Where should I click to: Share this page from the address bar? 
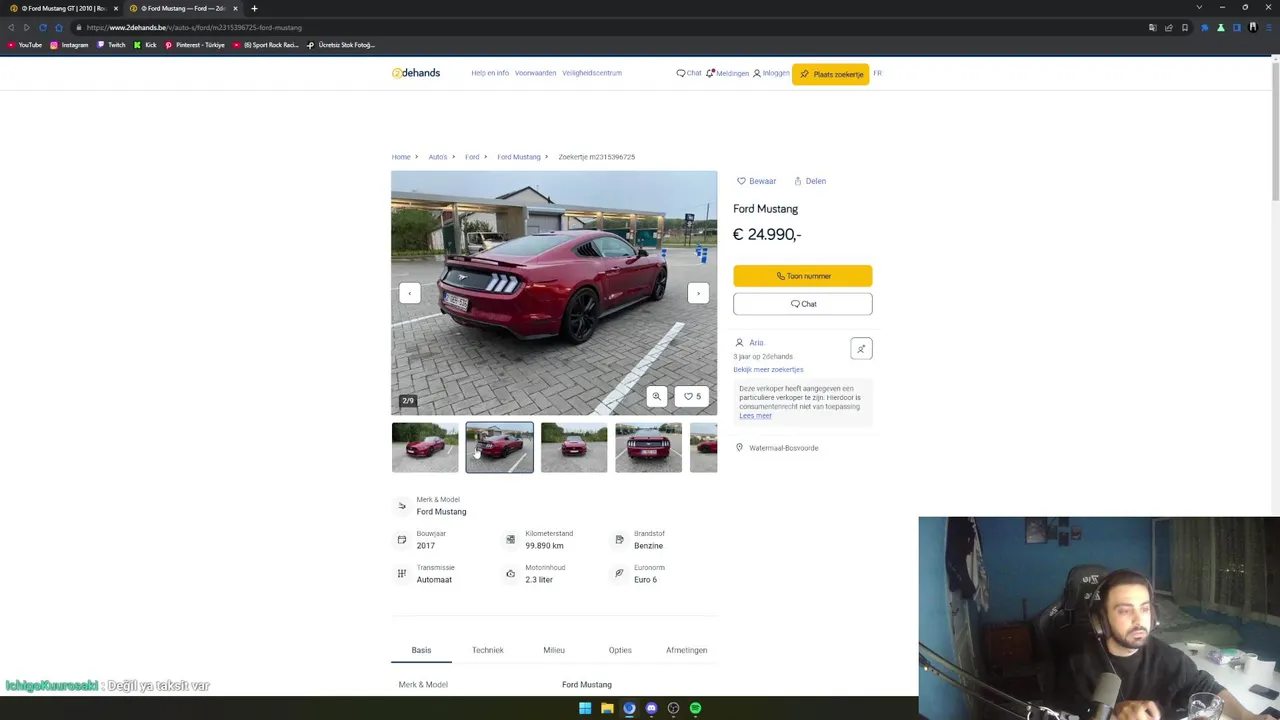pyautogui.click(x=1168, y=27)
